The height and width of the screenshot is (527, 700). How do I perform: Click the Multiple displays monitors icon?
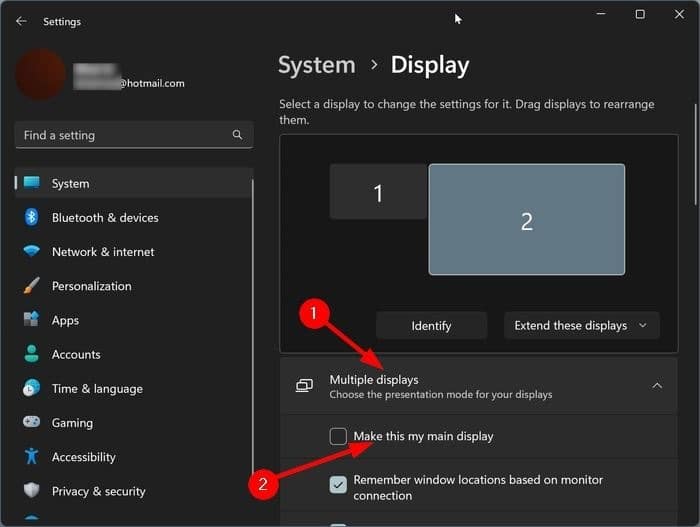click(x=304, y=385)
